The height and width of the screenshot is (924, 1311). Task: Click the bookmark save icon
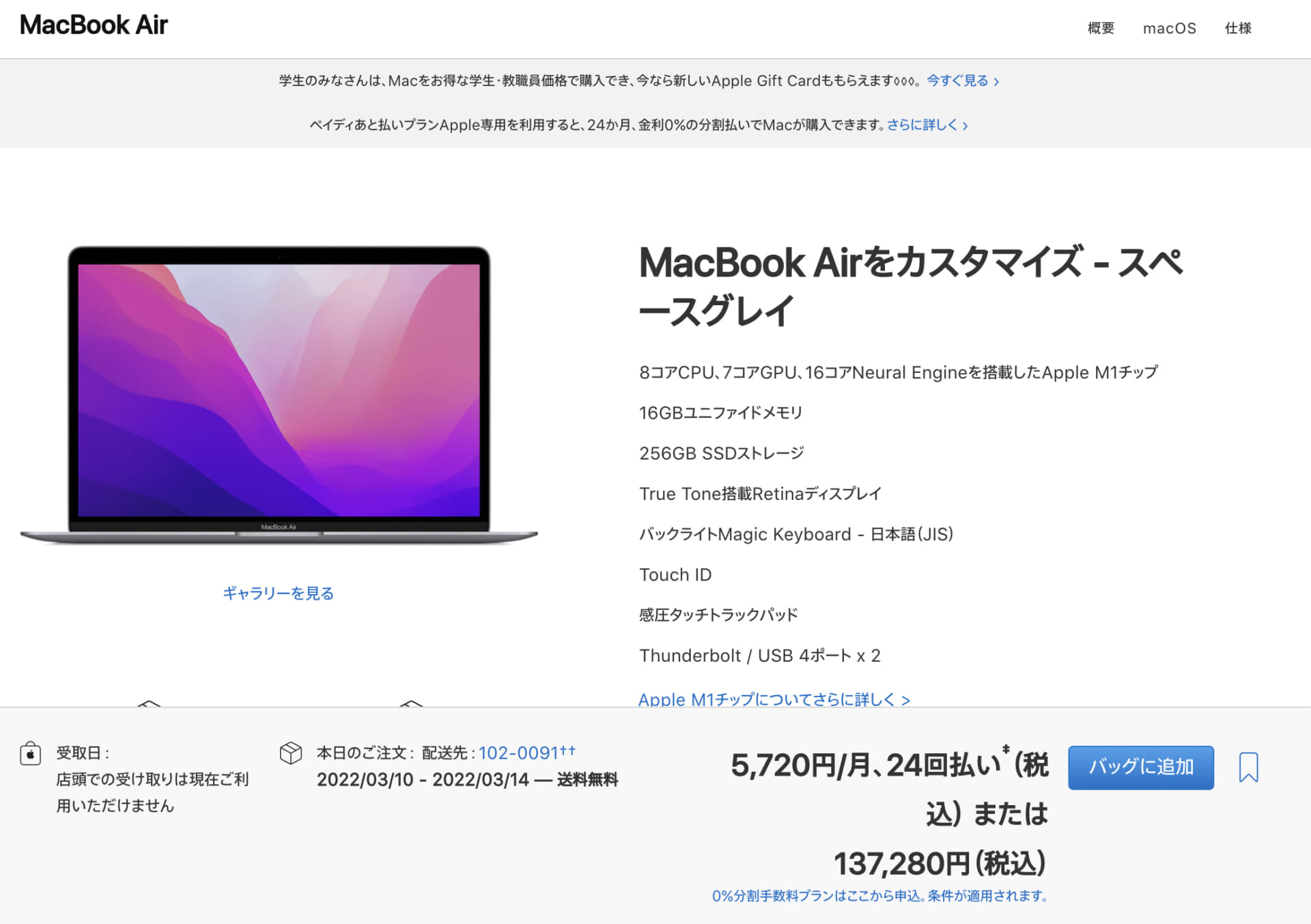tap(1248, 767)
